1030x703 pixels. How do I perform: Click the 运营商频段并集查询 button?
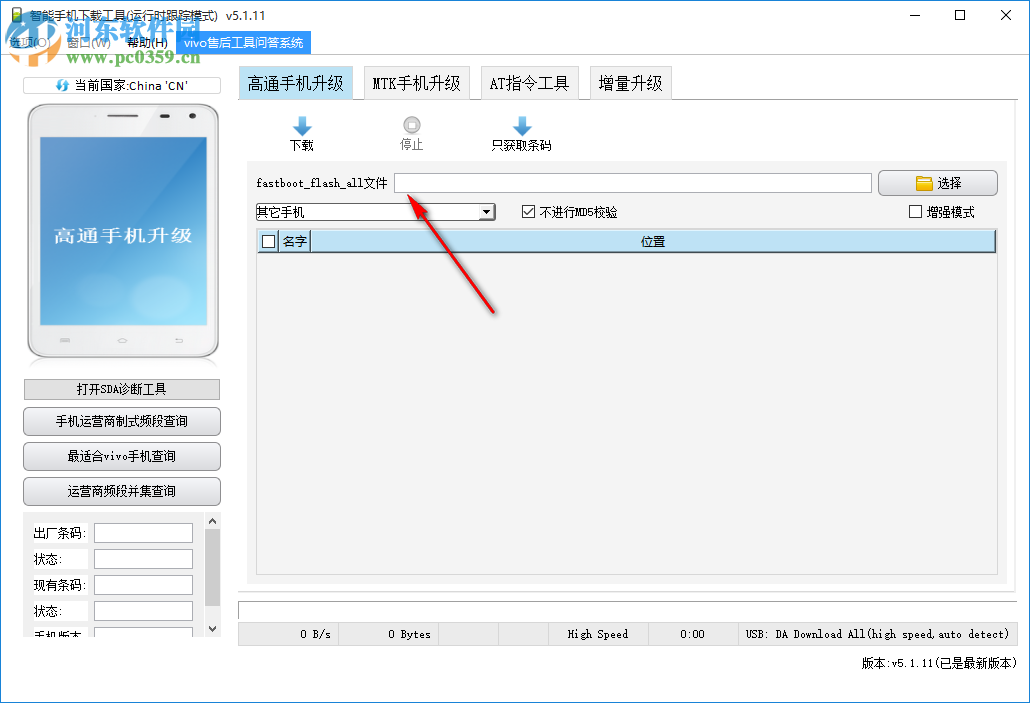click(x=121, y=491)
